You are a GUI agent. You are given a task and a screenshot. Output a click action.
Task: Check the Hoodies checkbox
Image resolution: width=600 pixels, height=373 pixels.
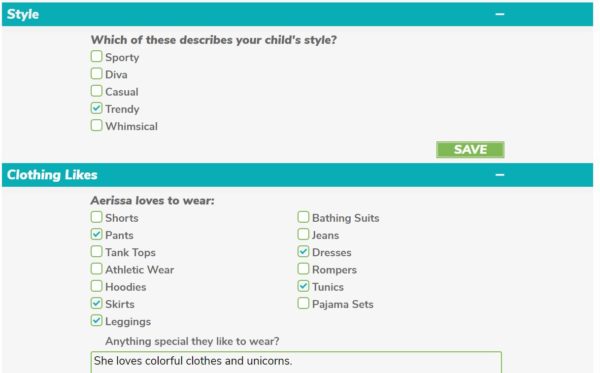[96, 286]
